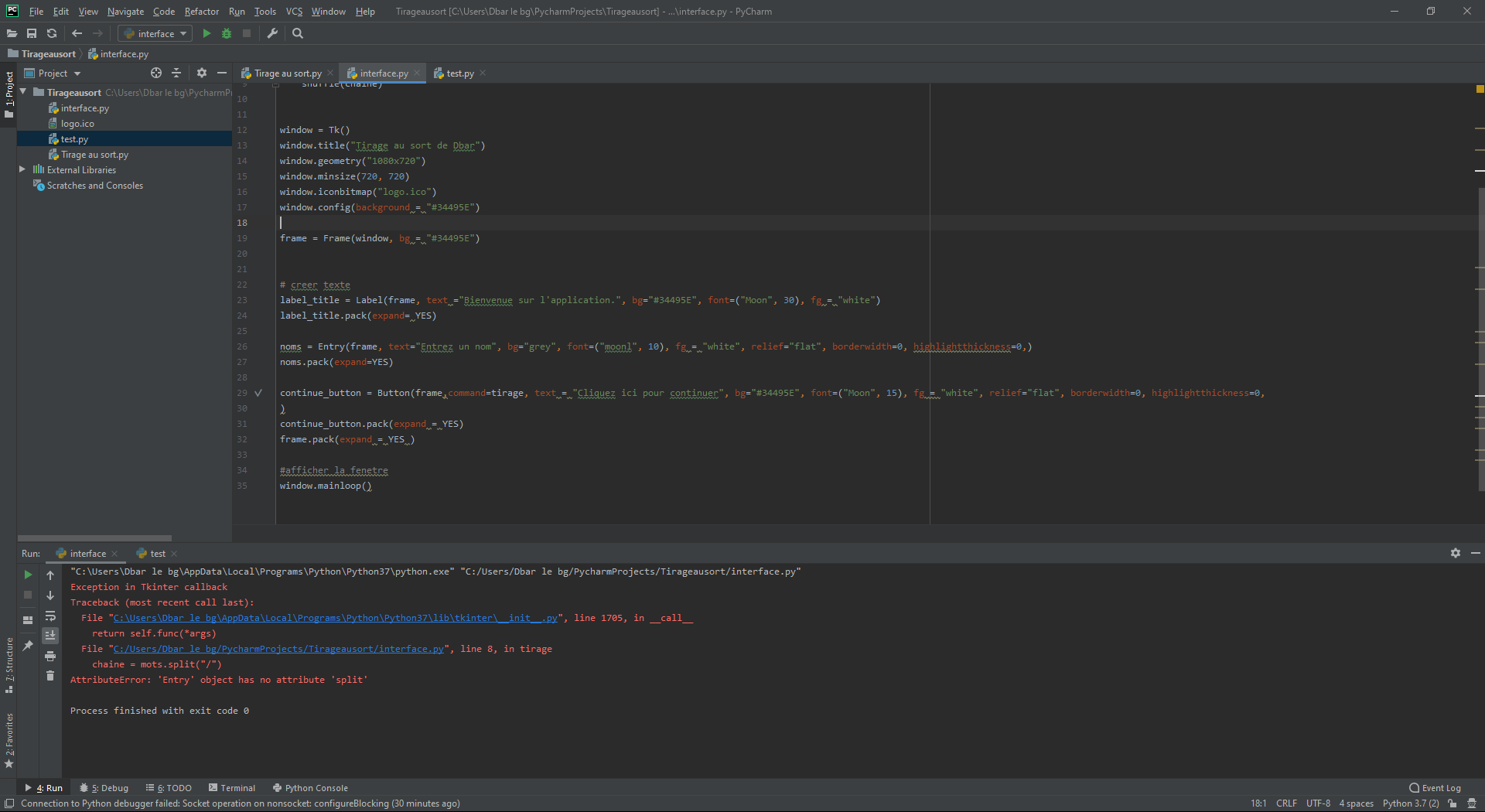Navigate back with the left arrow
Viewport: 1485px width, 812px height.
(x=77, y=33)
